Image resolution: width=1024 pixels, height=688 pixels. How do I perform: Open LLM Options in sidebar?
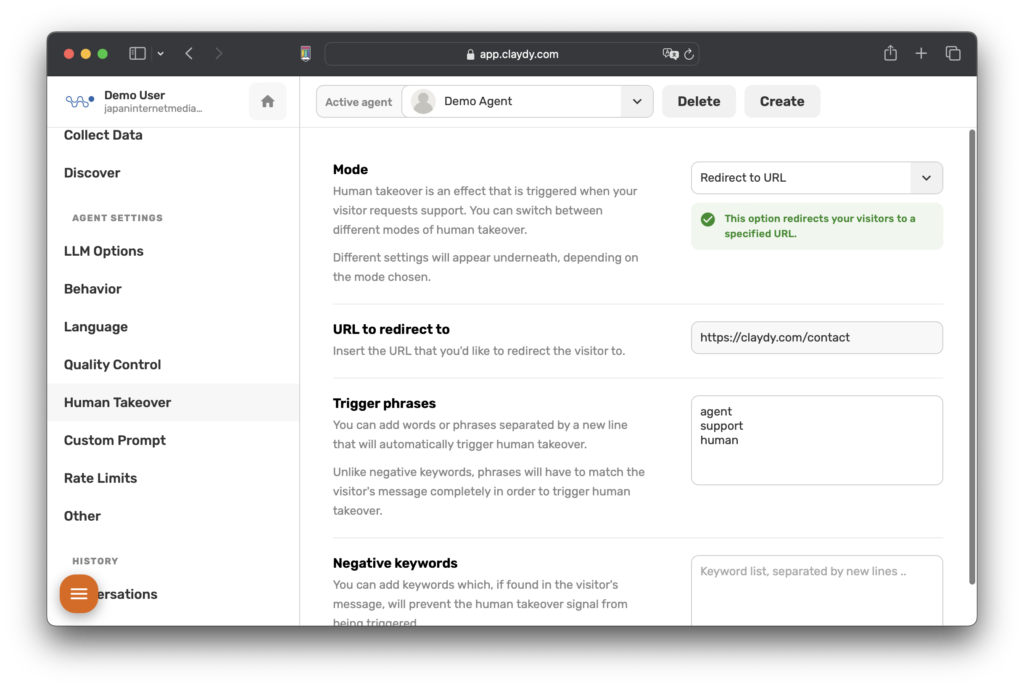click(104, 251)
